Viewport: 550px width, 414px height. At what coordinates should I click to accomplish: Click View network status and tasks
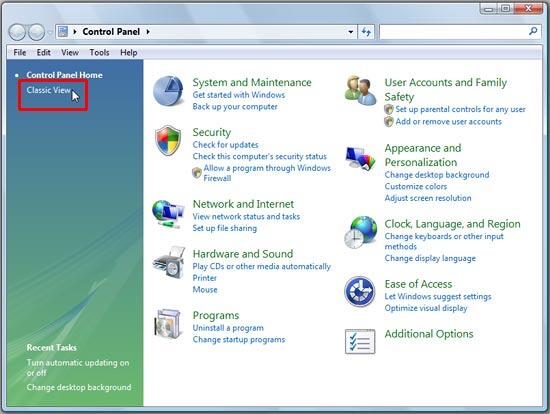(246, 216)
